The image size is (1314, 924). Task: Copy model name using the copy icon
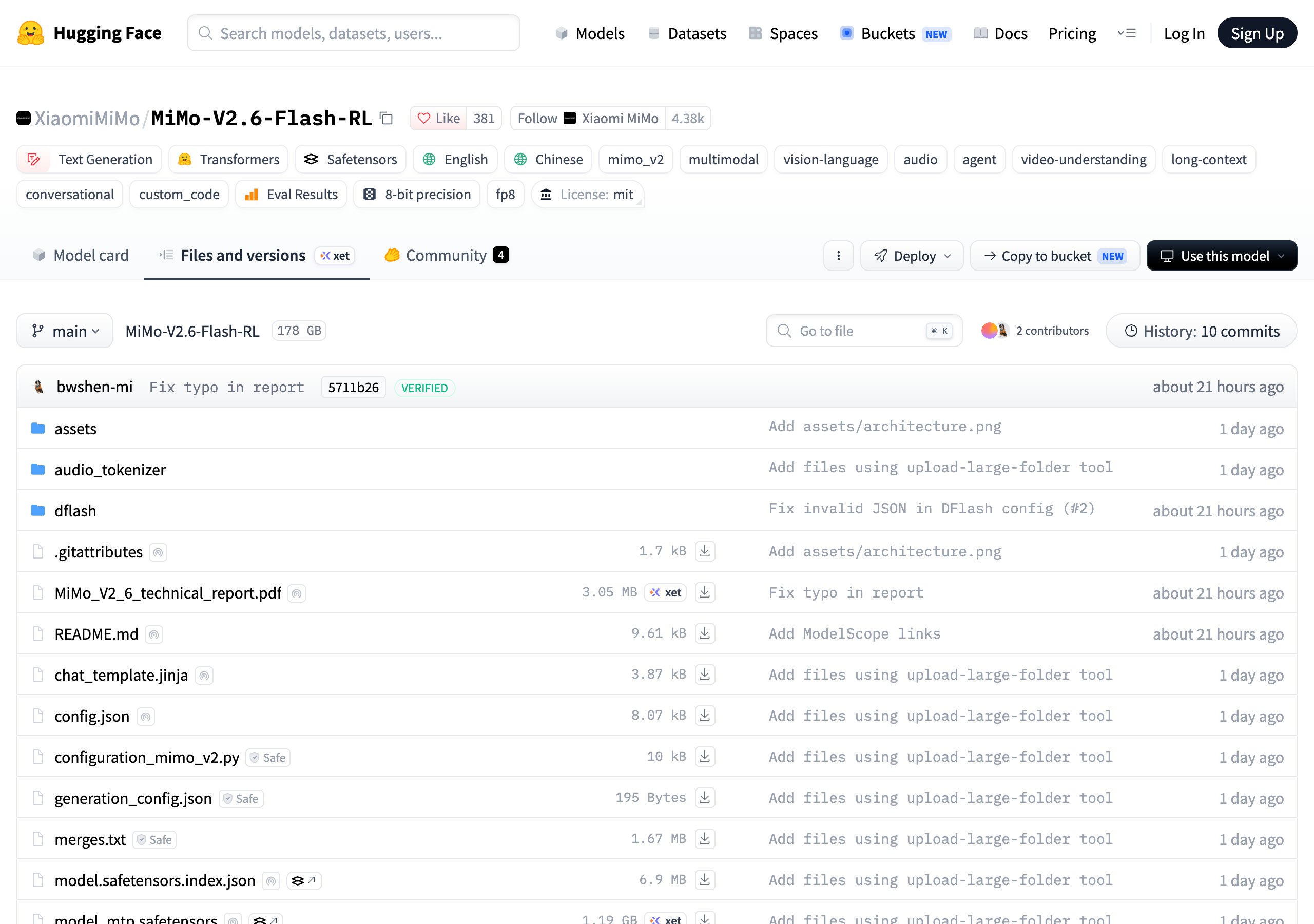[x=387, y=119]
